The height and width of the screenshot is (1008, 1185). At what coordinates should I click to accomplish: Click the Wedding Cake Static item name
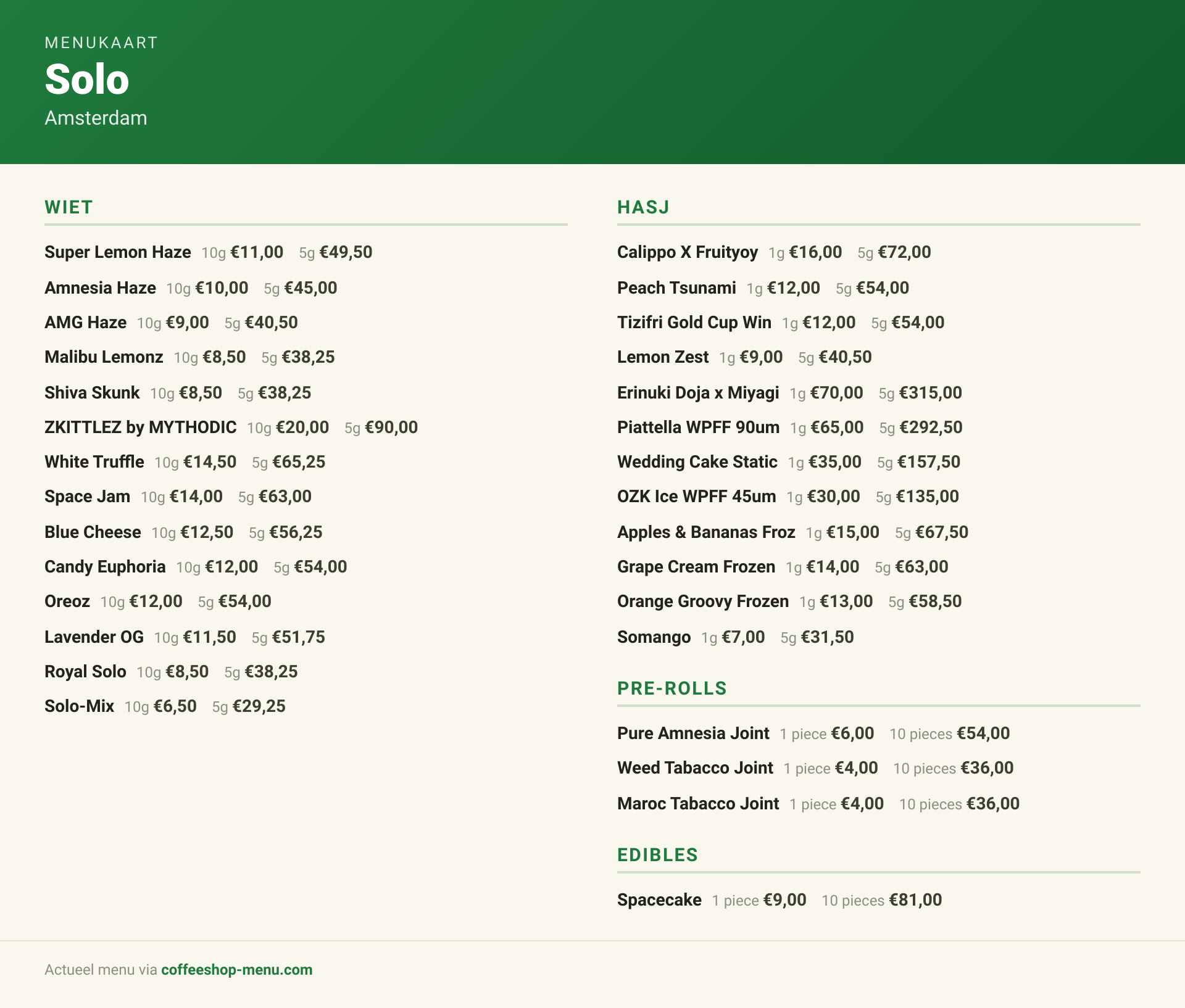(x=697, y=462)
